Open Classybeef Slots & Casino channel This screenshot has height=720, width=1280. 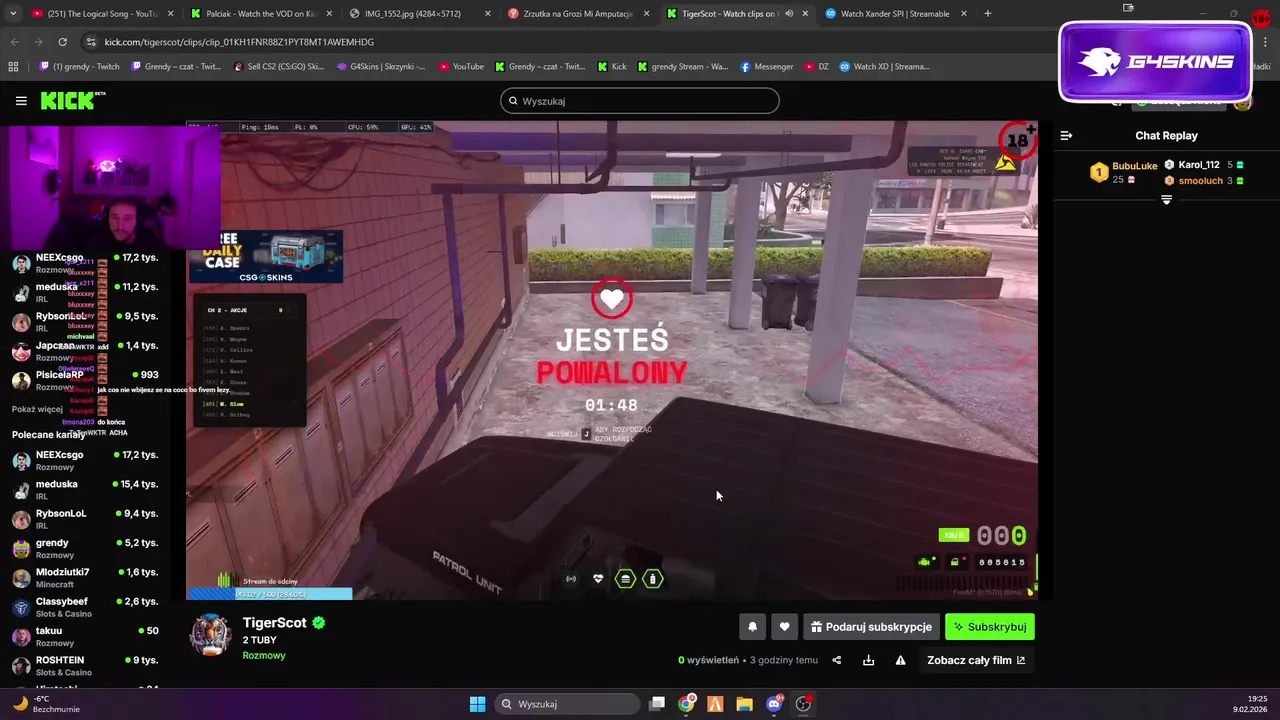click(x=84, y=607)
